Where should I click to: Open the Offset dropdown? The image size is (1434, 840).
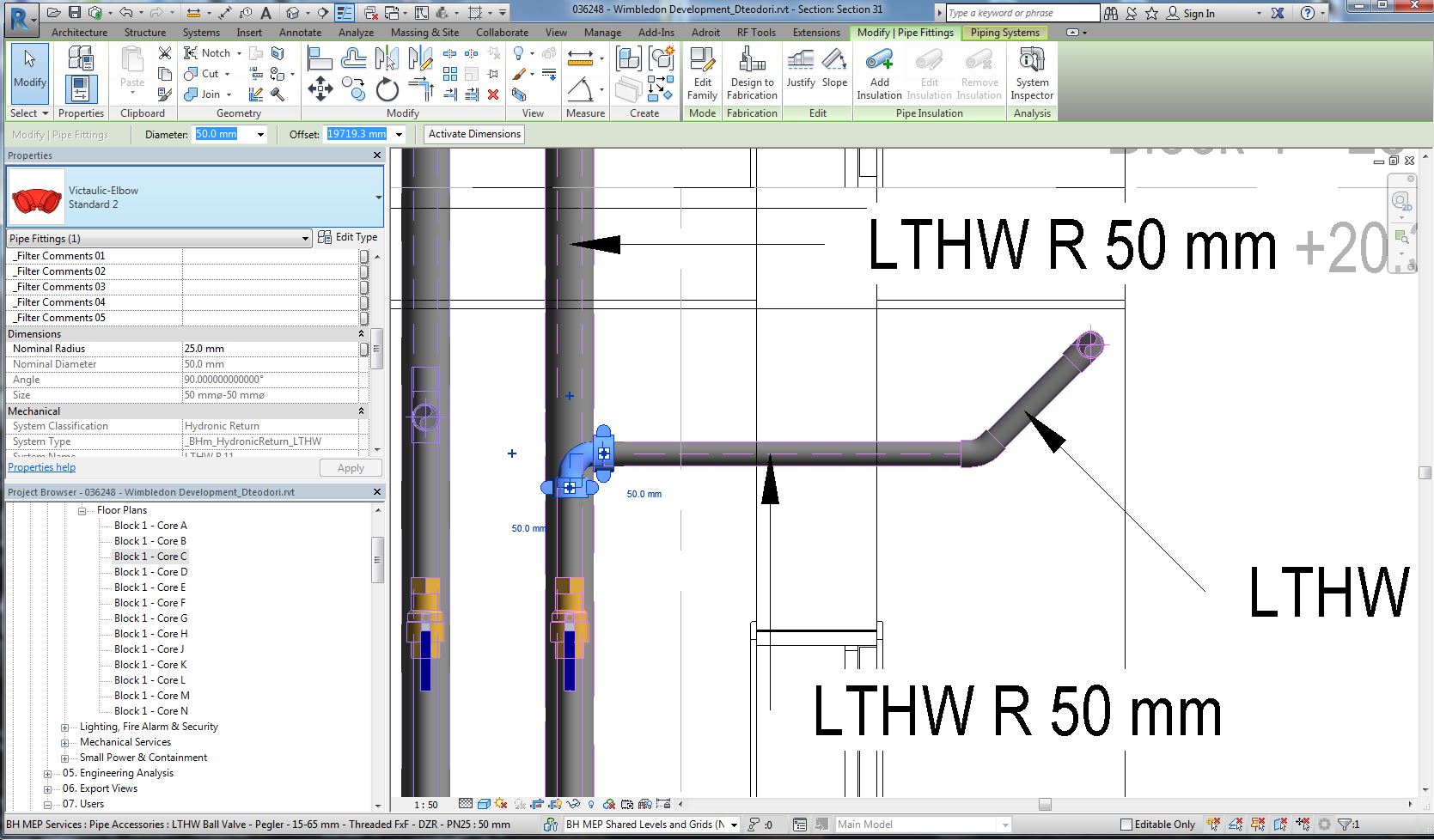point(399,135)
